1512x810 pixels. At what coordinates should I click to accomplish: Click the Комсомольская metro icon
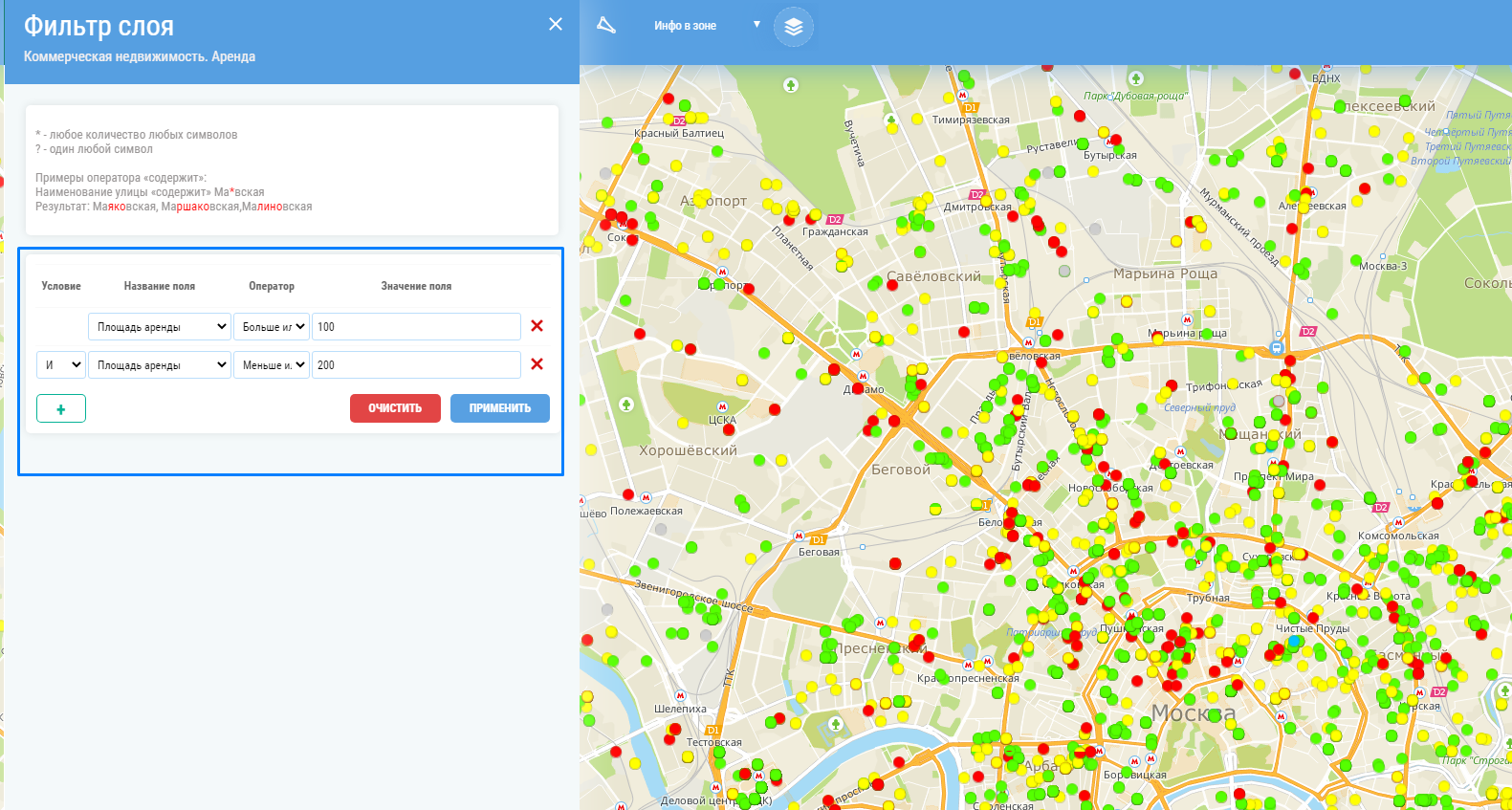pyautogui.click(x=1398, y=523)
